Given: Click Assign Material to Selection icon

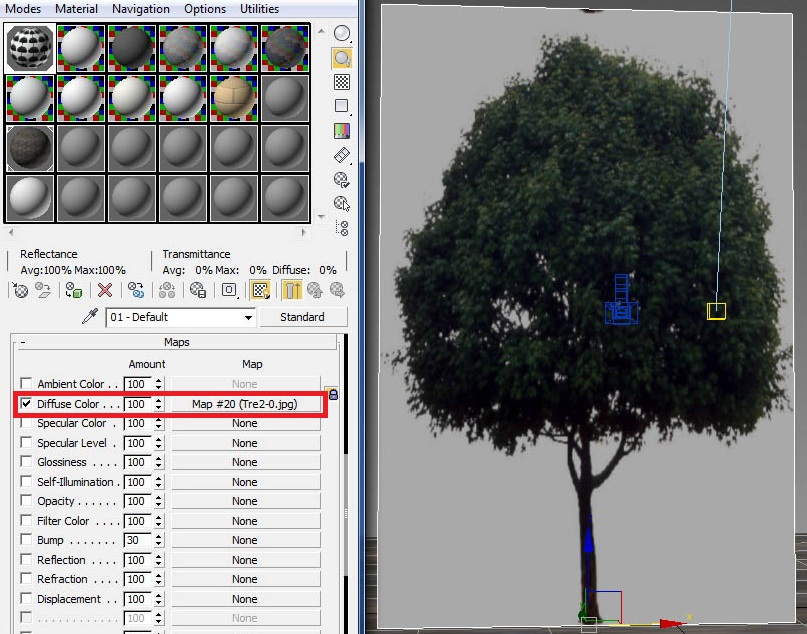Looking at the screenshot, I should 74,291.
